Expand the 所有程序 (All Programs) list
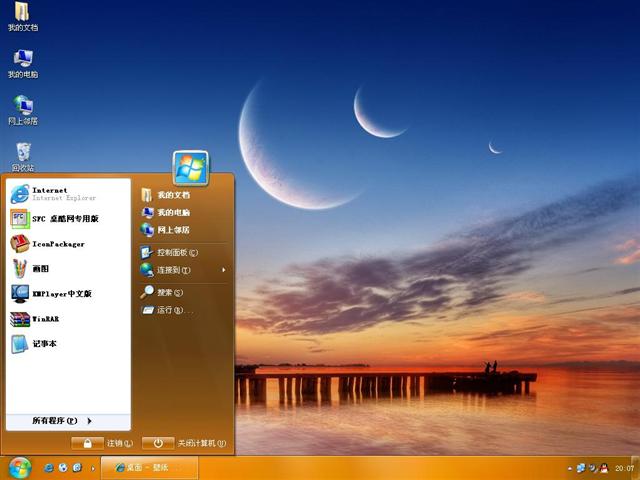 click(x=62, y=421)
